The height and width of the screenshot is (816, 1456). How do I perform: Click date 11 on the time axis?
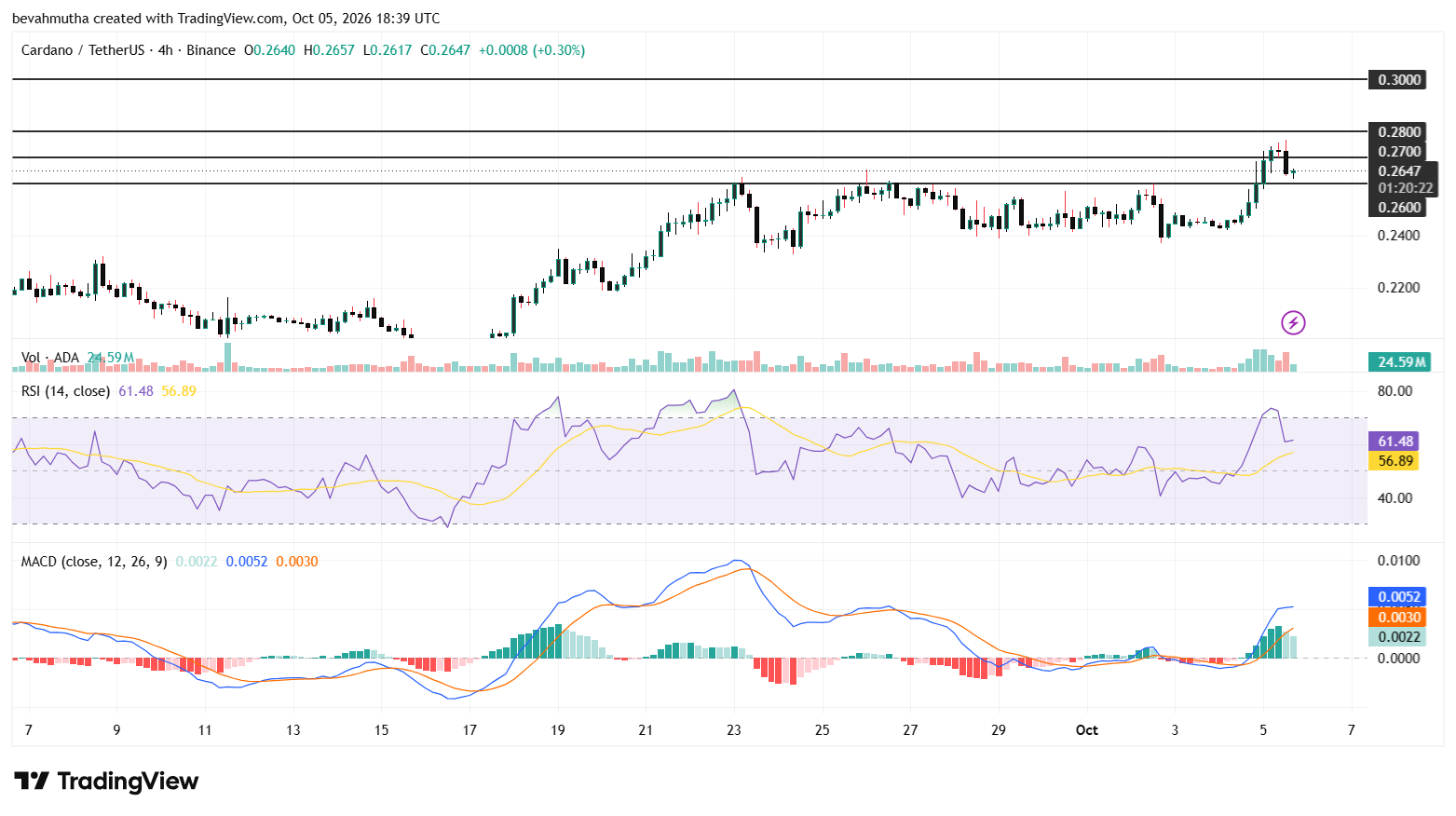205,730
